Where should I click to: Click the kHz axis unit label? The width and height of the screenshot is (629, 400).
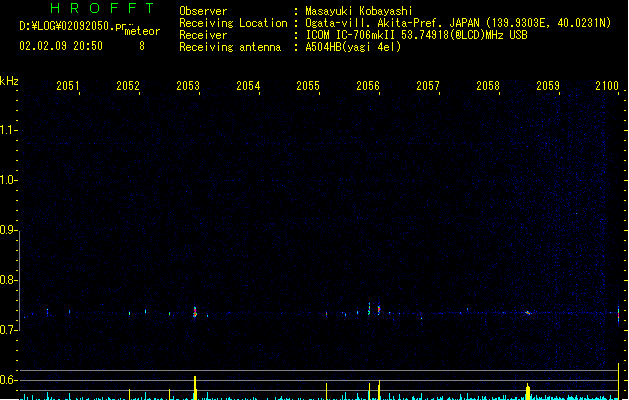[9, 81]
